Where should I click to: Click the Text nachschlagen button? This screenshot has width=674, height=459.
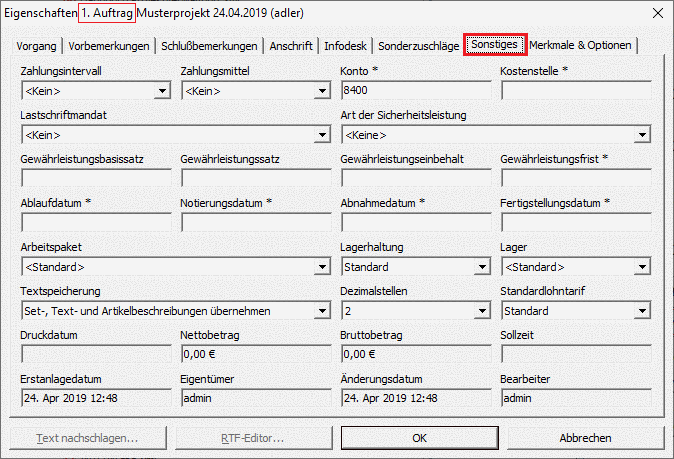pos(88,438)
